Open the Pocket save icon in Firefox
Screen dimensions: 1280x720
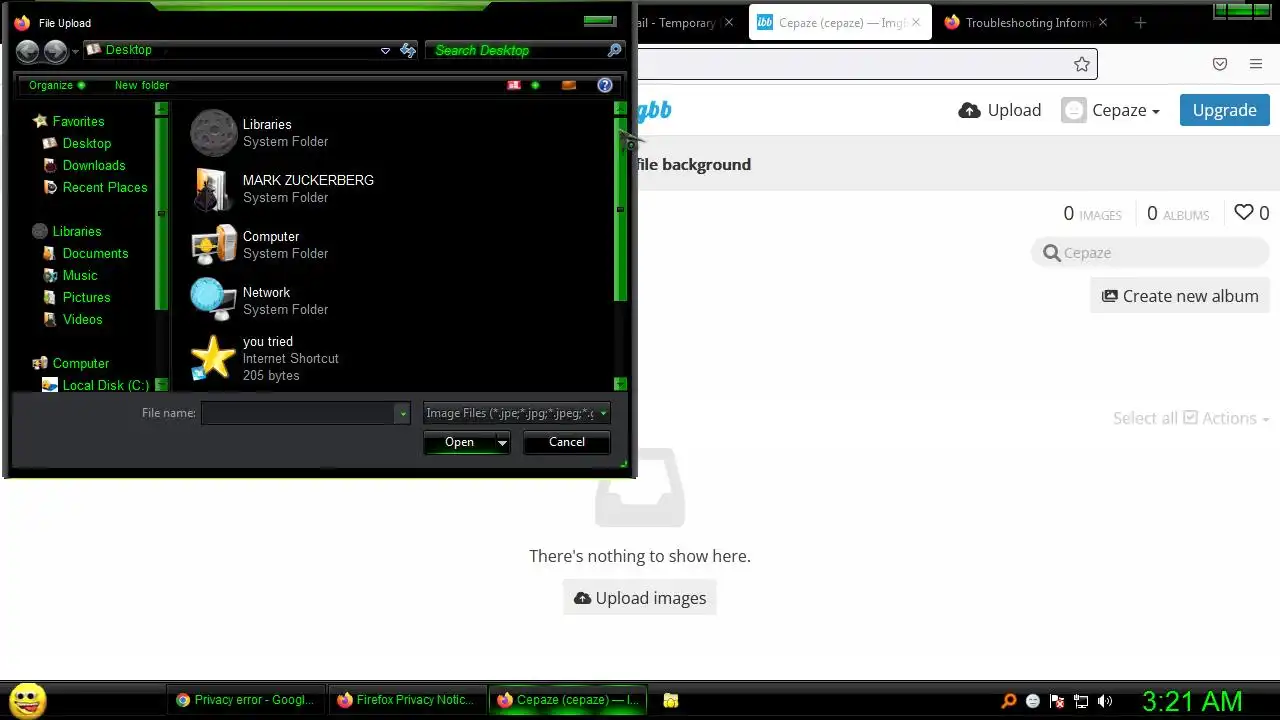point(1220,64)
